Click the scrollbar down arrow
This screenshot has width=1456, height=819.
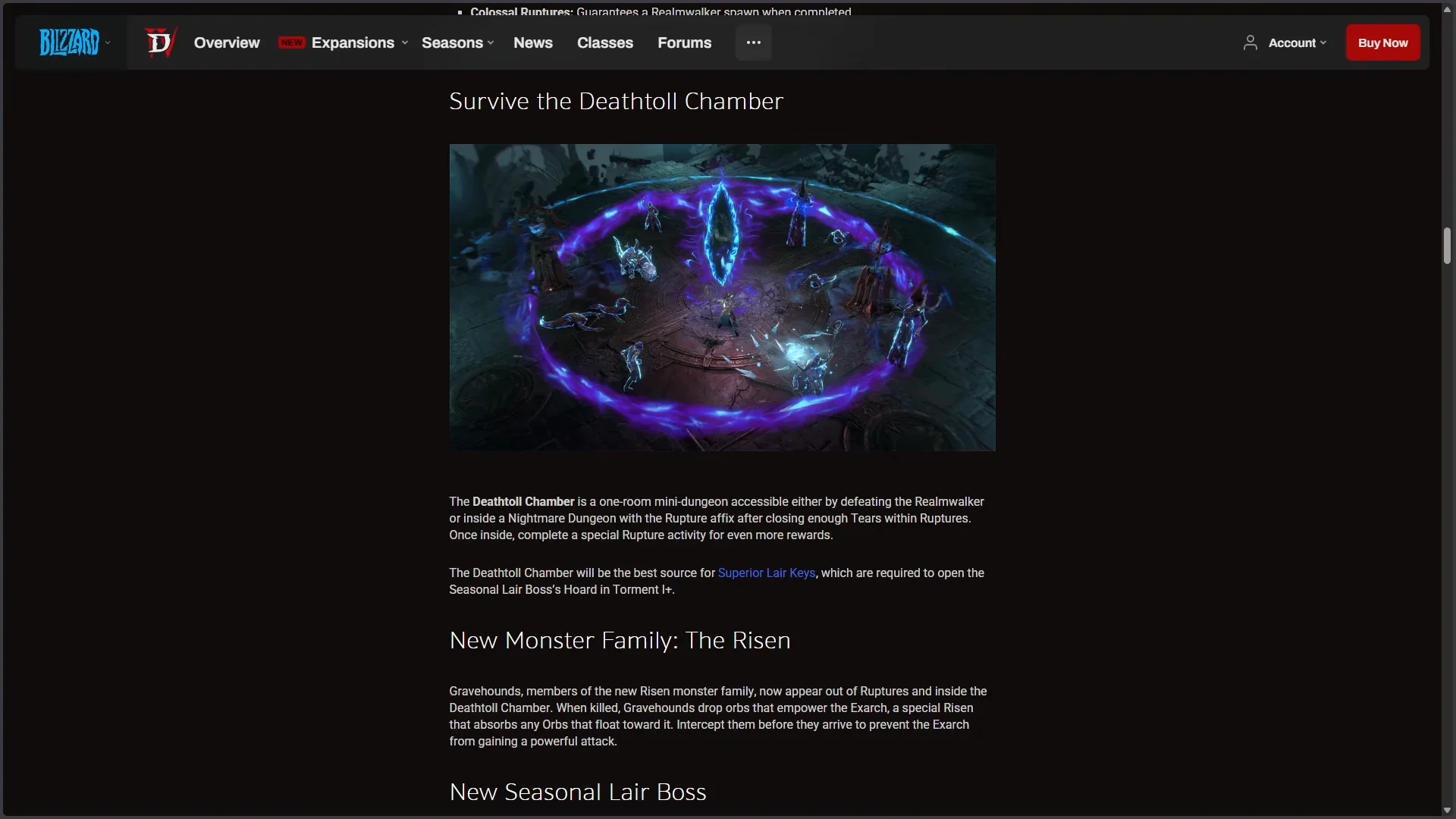click(x=1447, y=811)
